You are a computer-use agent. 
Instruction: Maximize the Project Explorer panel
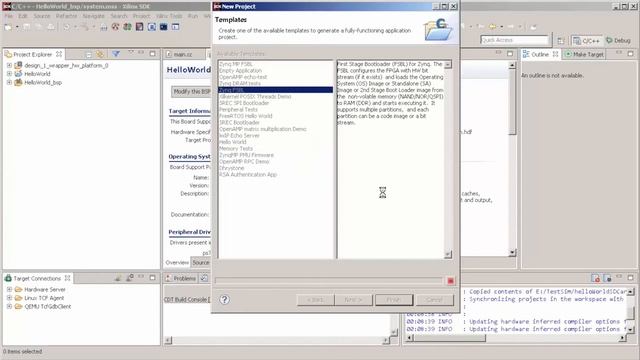click(x=152, y=53)
